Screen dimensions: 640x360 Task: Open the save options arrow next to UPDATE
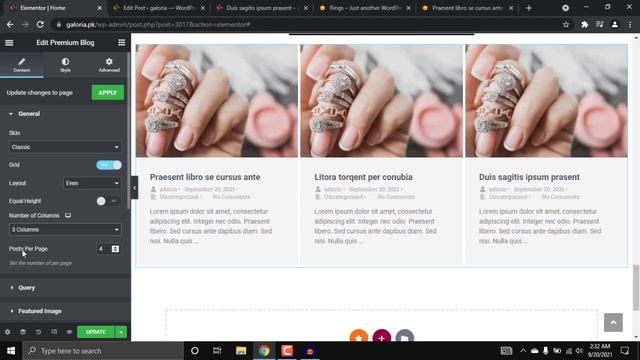click(121, 332)
